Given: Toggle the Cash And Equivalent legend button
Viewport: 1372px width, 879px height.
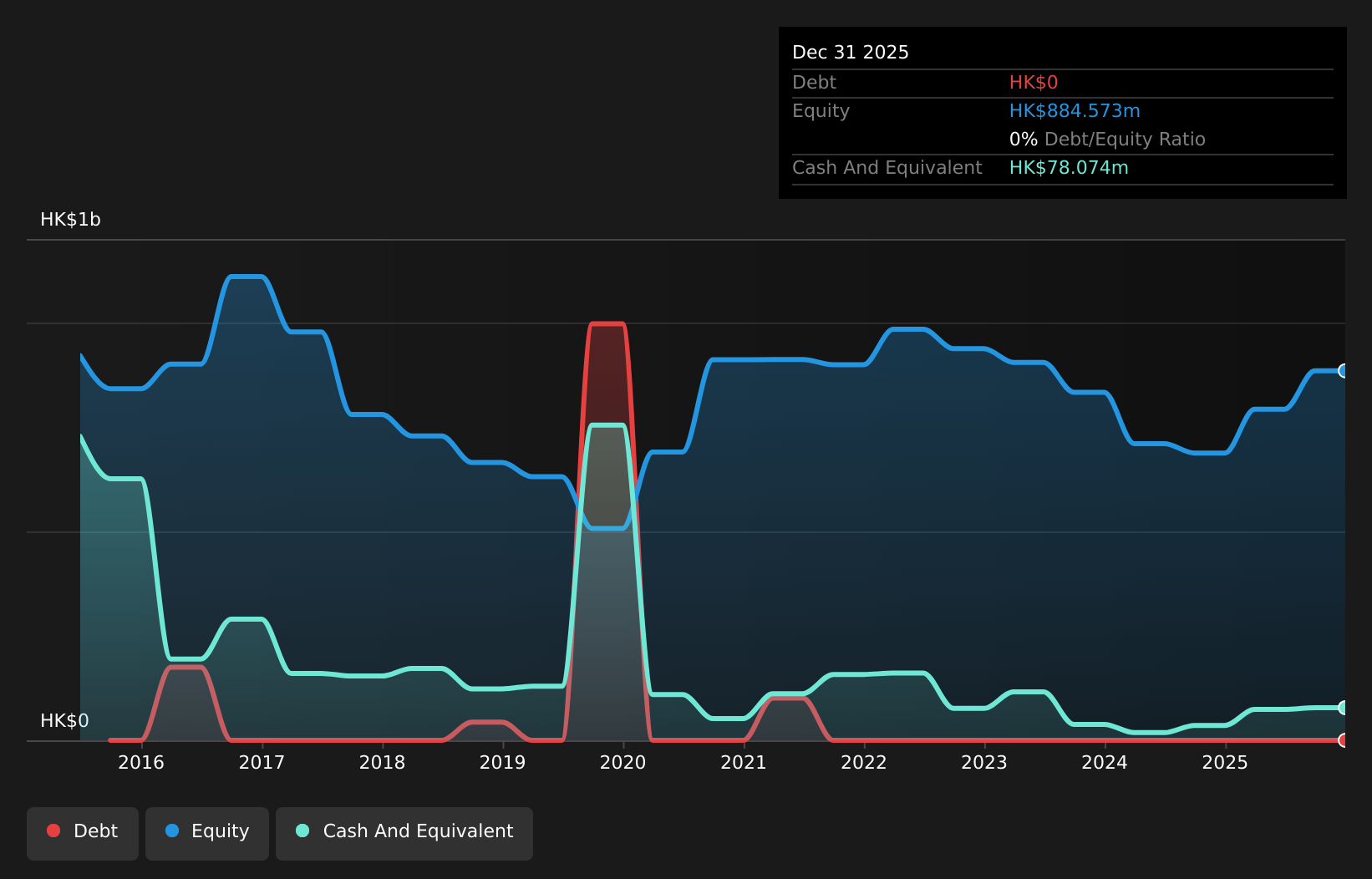Looking at the screenshot, I should [x=404, y=833].
